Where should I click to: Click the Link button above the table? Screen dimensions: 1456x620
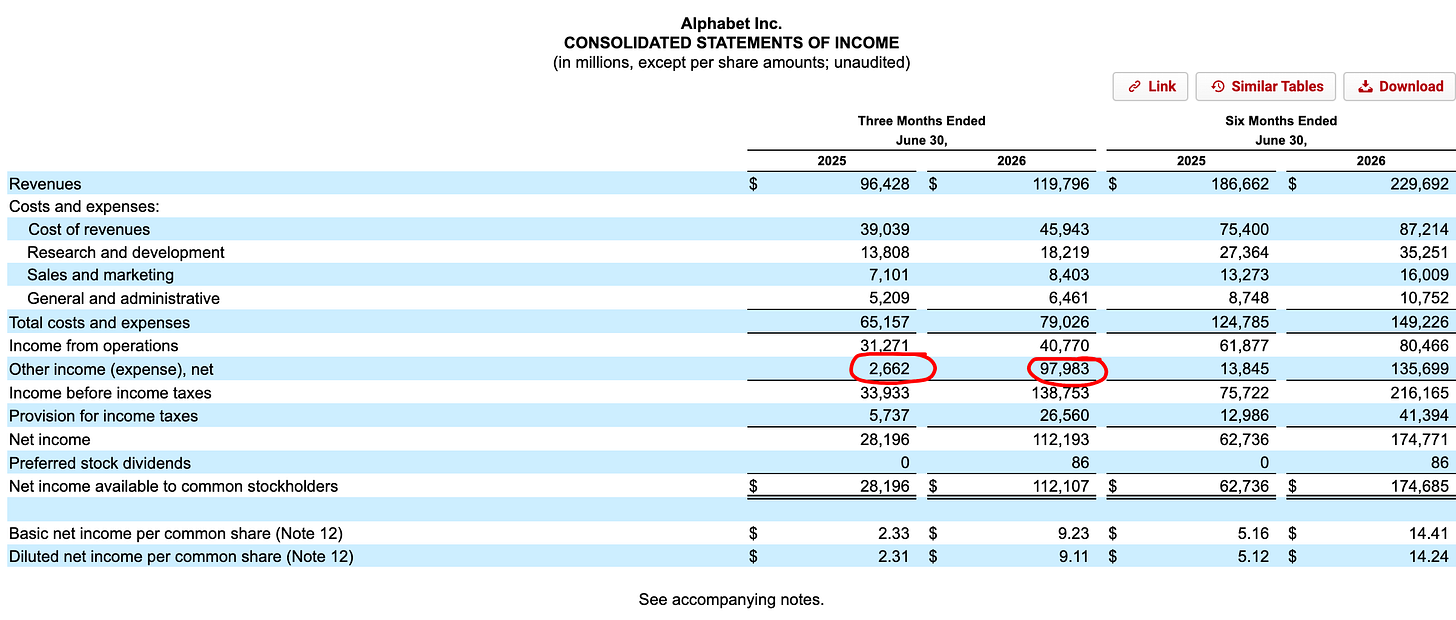[x=1151, y=86]
